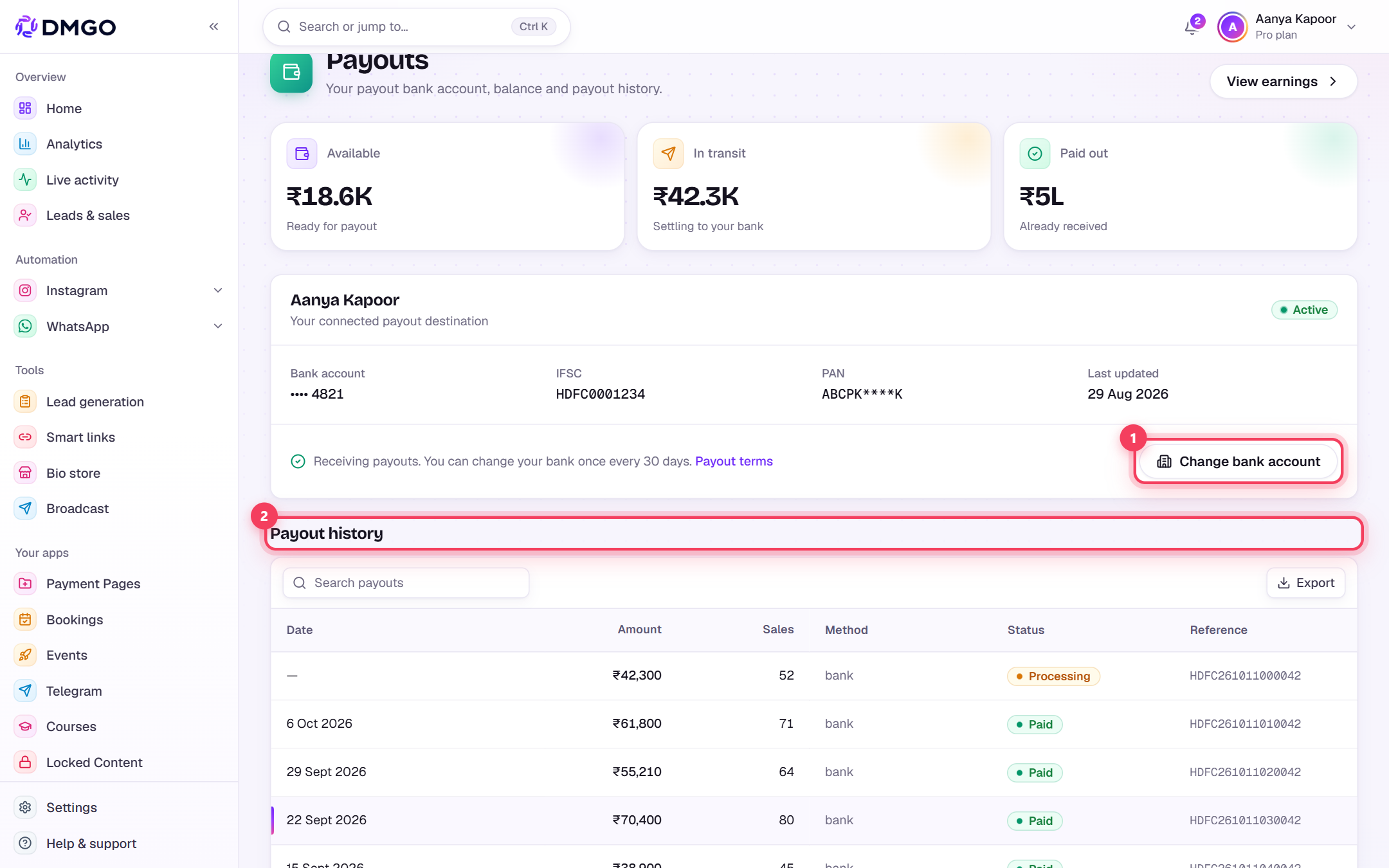Click the In transit balance card
Screen dimensions: 1389x868
pyautogui.click(x=813, y=186)
